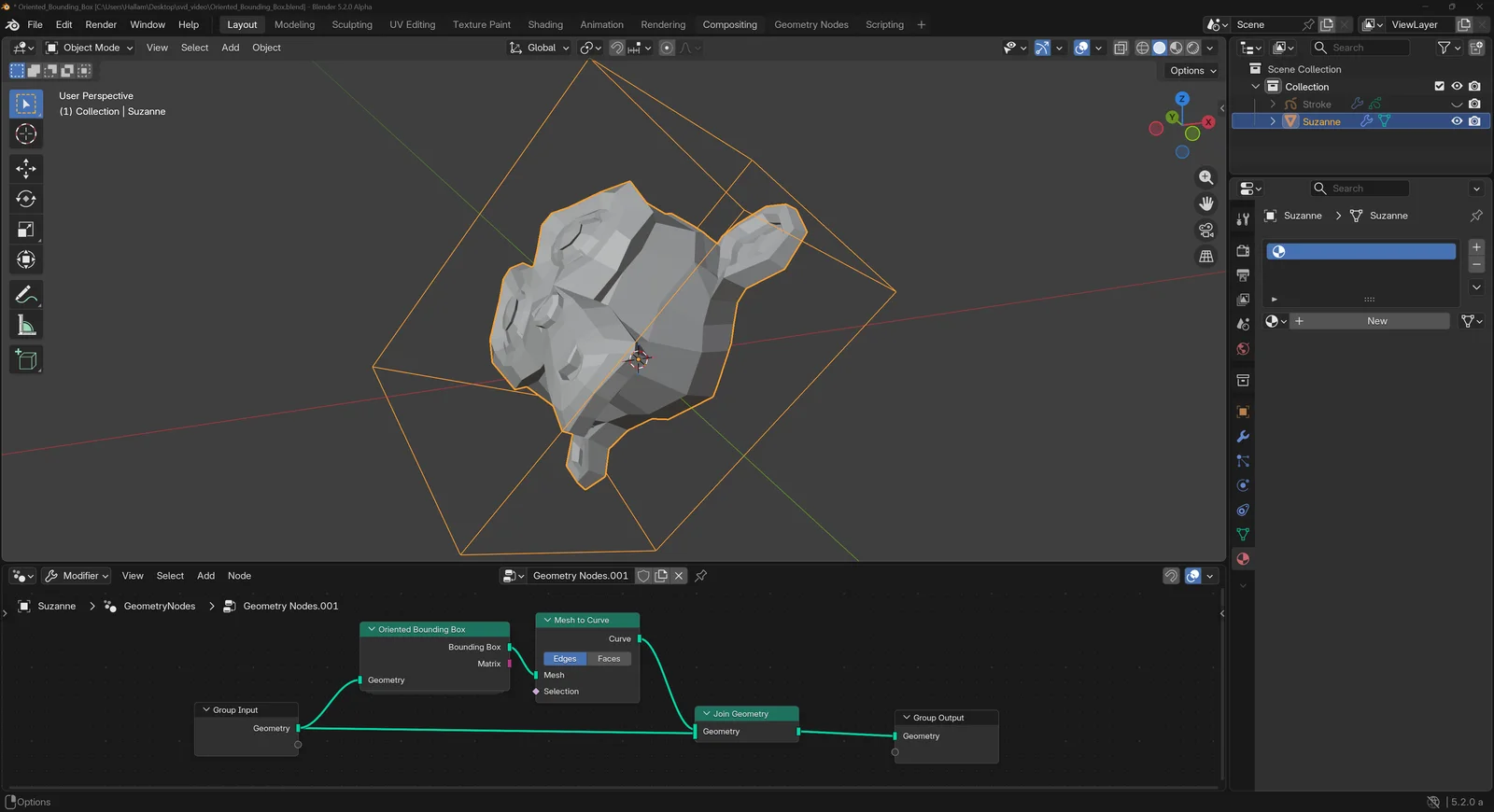Select Faces mode in Mesh to Curve node
Screen dimensions: 1494x812
[609, 659]
